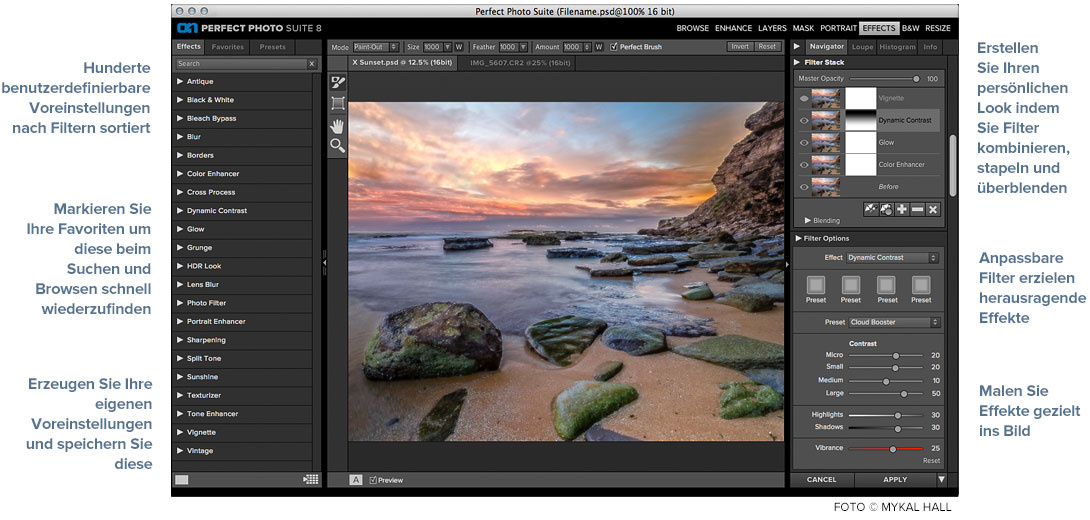Select the crop/transform rectangle tool
This screenshot has width=1090, height=520.
tap(338, 103)
